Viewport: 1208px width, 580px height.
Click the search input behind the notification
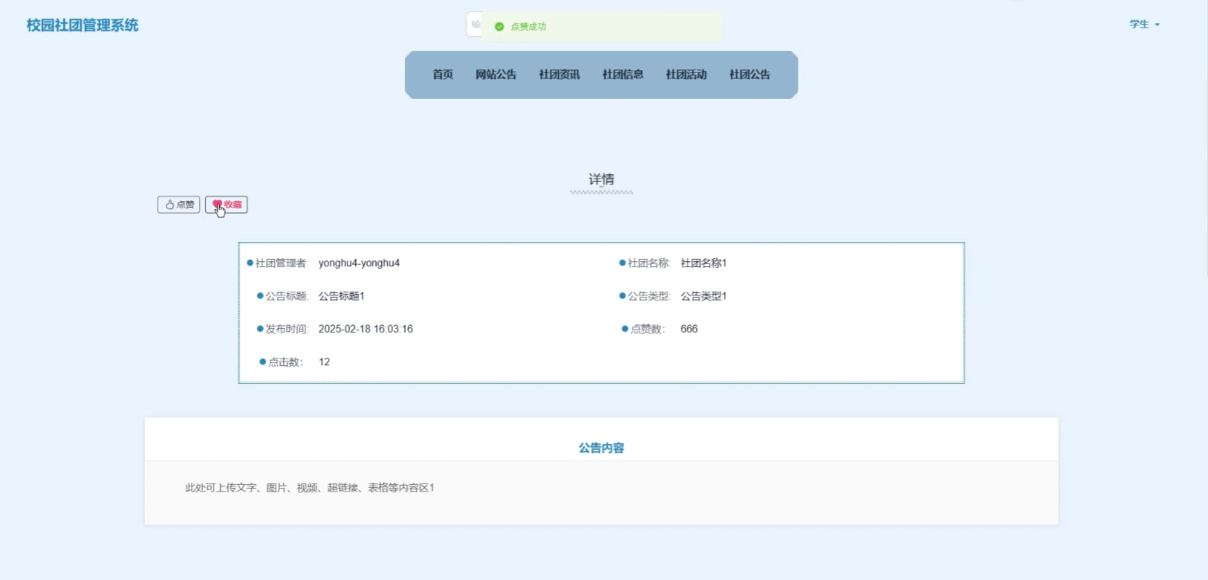(x=474, y=25)
